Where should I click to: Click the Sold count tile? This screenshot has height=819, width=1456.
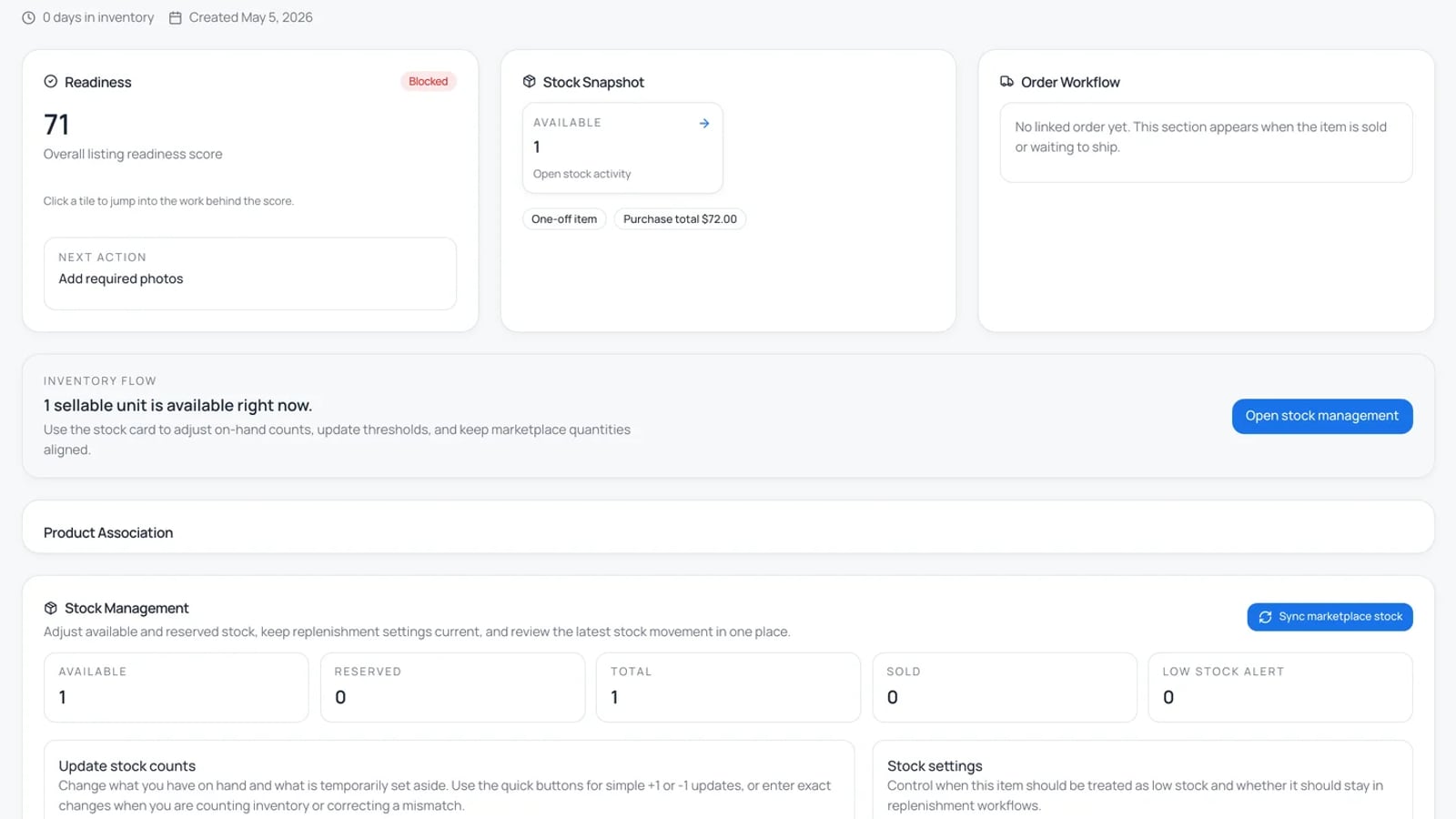[x=1005, y=687]
